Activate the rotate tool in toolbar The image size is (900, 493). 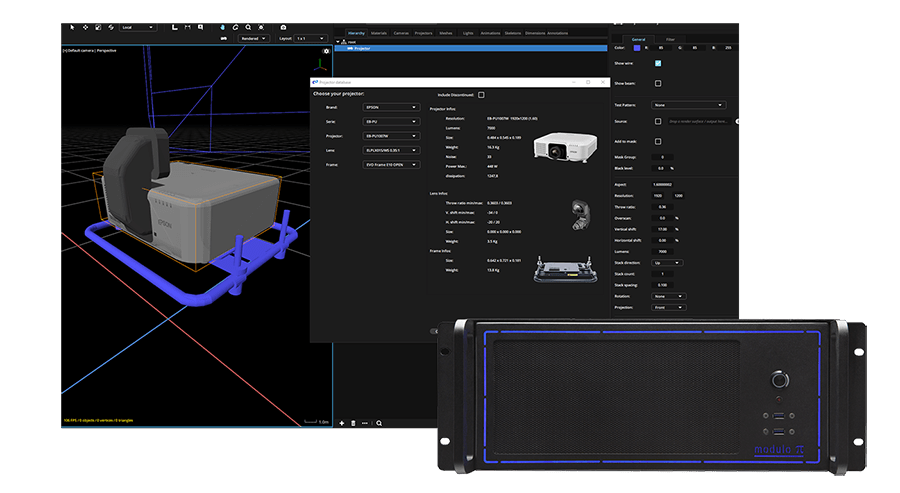coord(111,27)
